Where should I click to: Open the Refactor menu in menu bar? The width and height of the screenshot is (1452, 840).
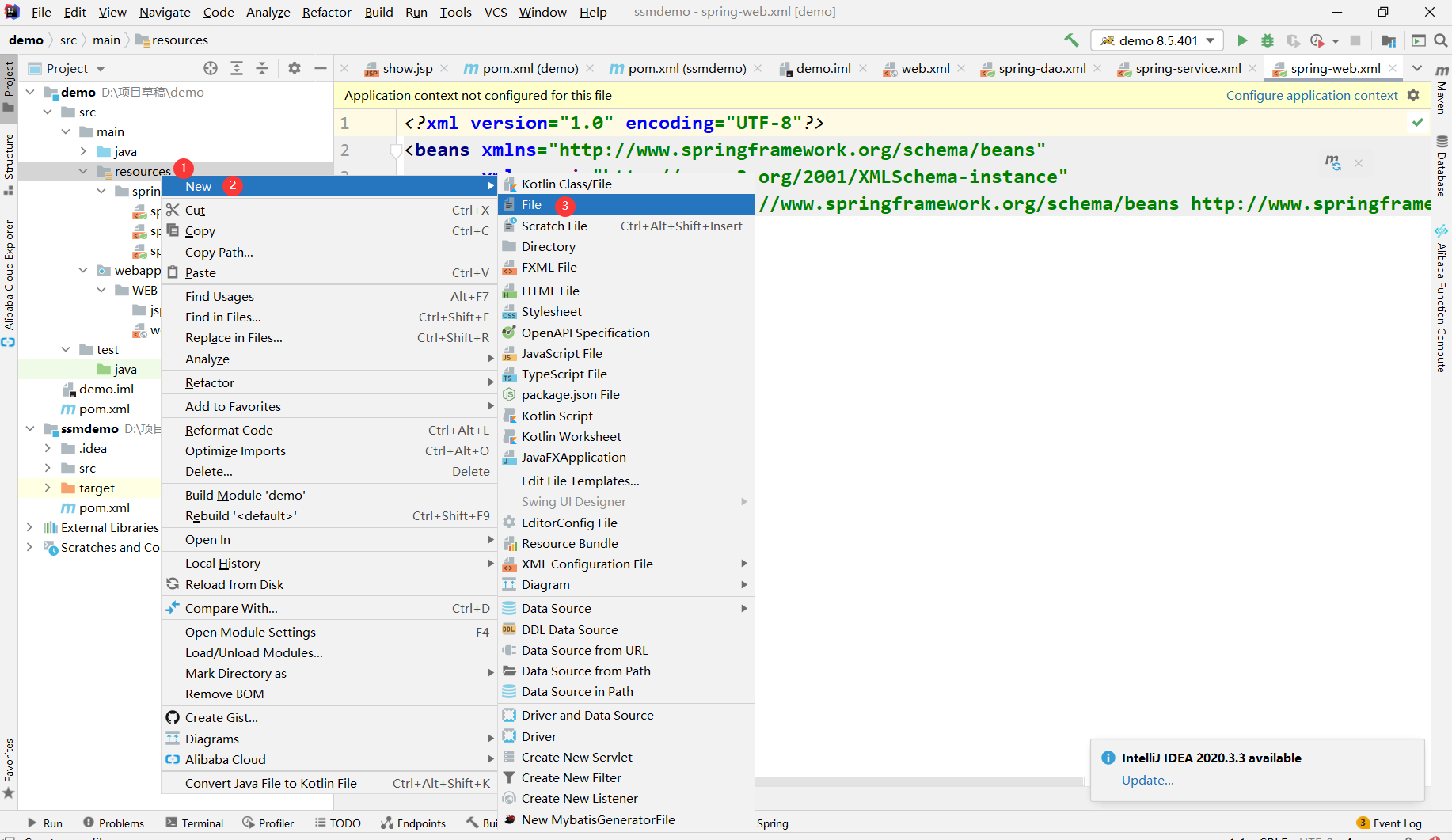point(326,12)
